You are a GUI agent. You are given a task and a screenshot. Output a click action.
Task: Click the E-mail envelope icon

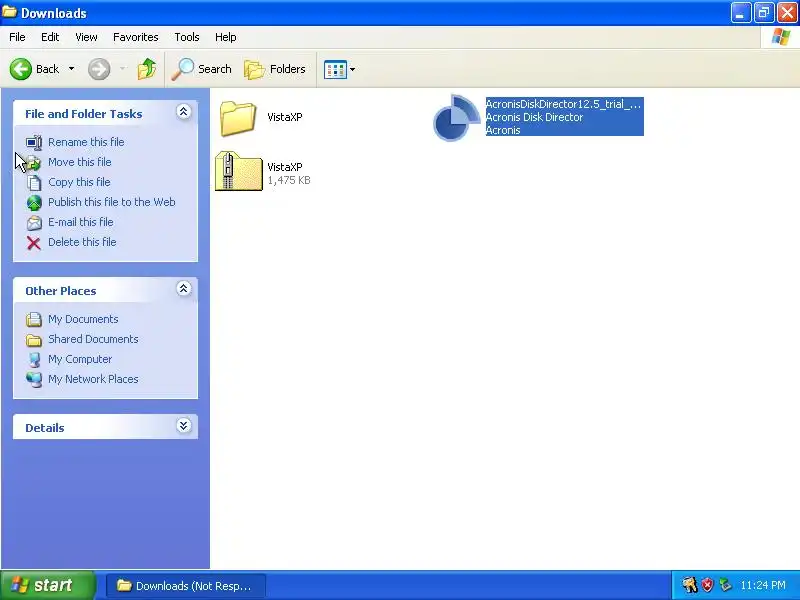click(34, 222)
